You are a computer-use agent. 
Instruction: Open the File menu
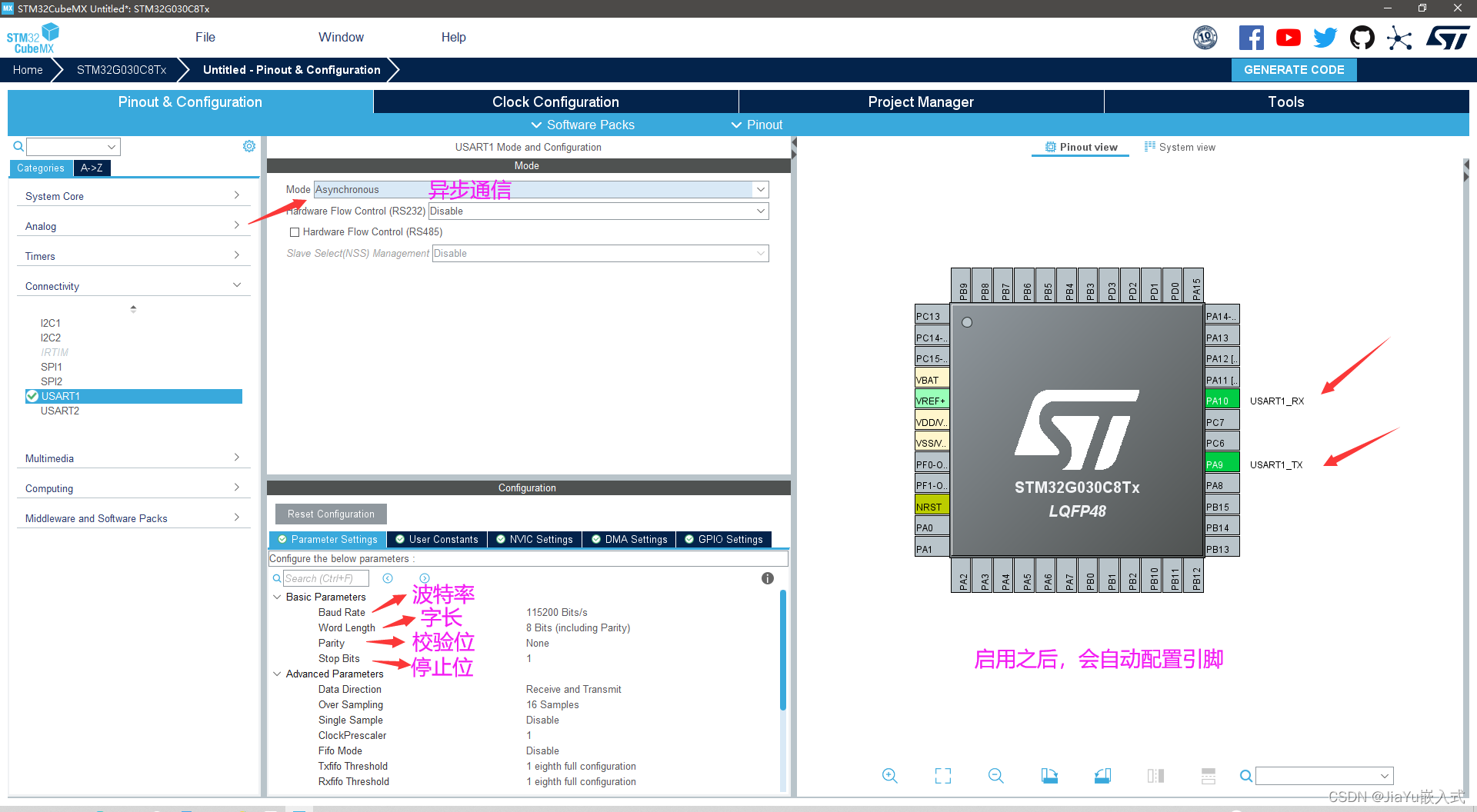[x=205, y=37]
